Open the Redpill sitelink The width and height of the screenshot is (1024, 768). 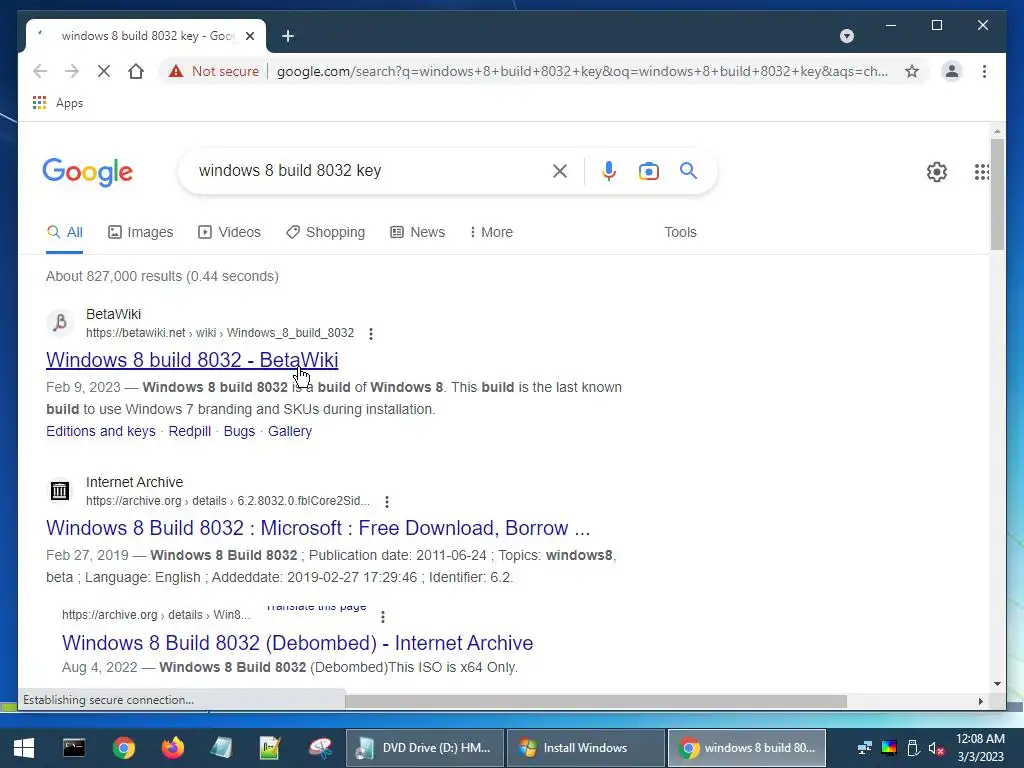[189, 431]
